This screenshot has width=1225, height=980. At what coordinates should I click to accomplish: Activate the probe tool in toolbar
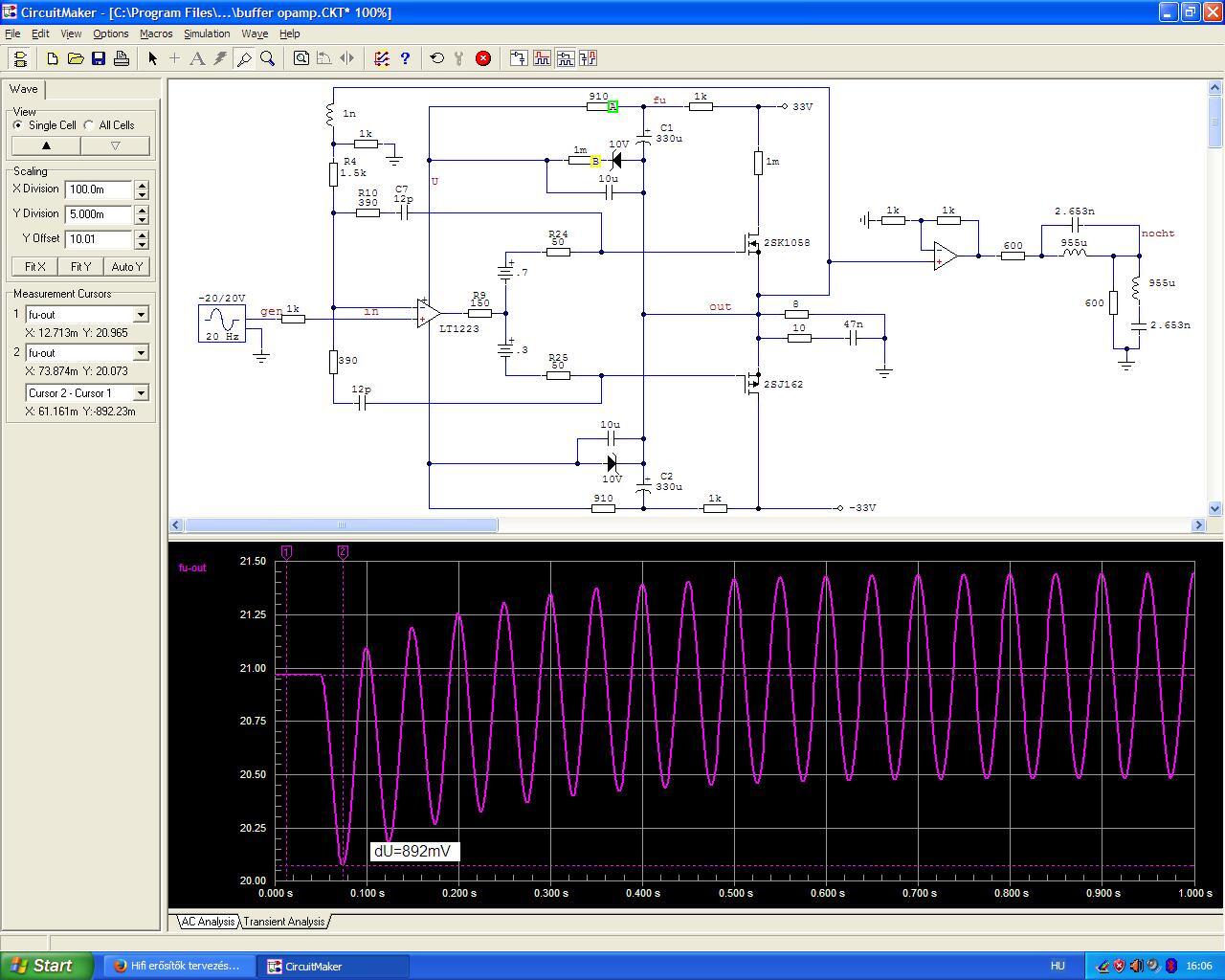[x=244, y=58]
